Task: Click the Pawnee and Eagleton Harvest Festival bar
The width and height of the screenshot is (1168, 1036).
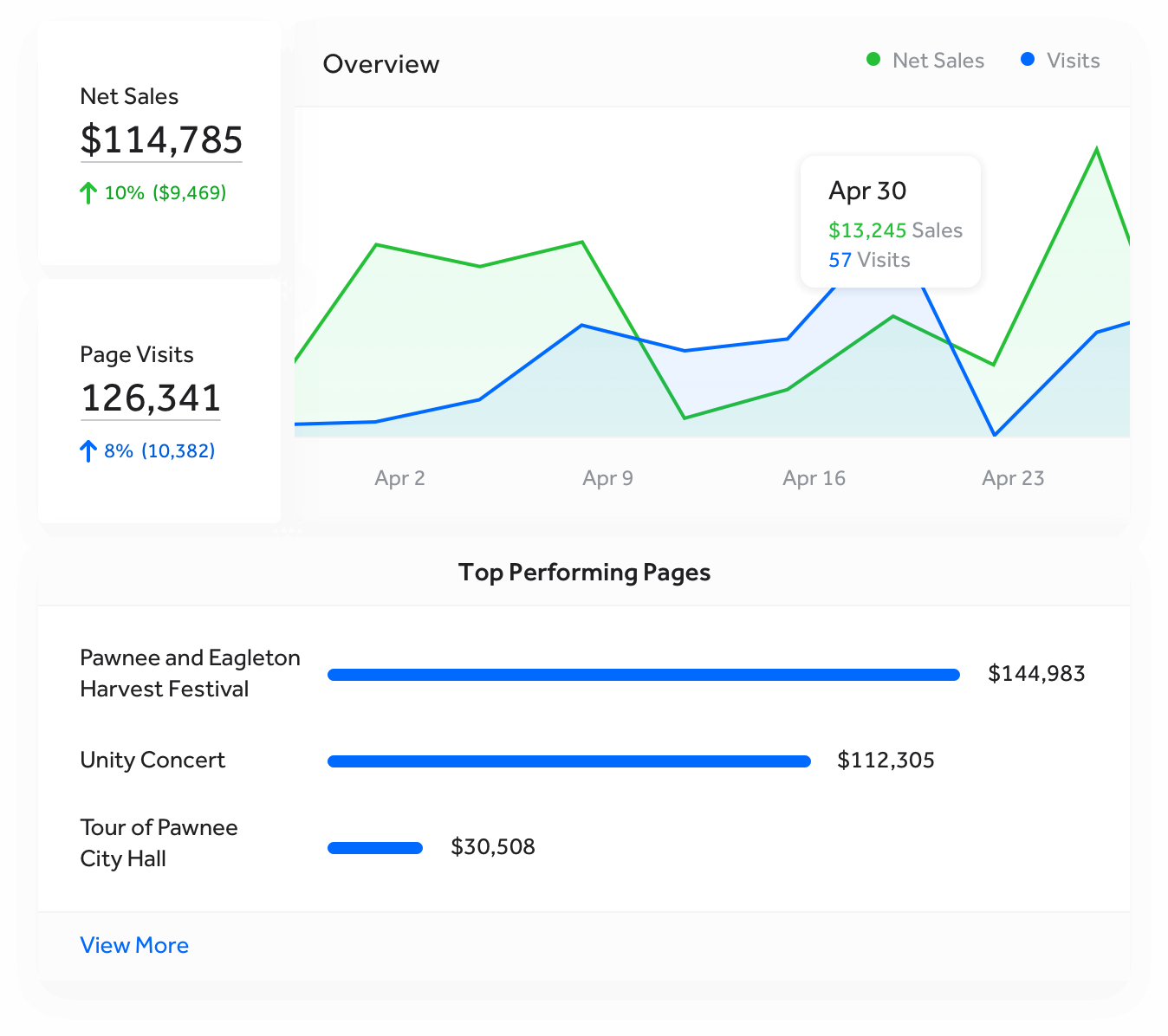Action: pyautogui.click(x=643, y=674)
